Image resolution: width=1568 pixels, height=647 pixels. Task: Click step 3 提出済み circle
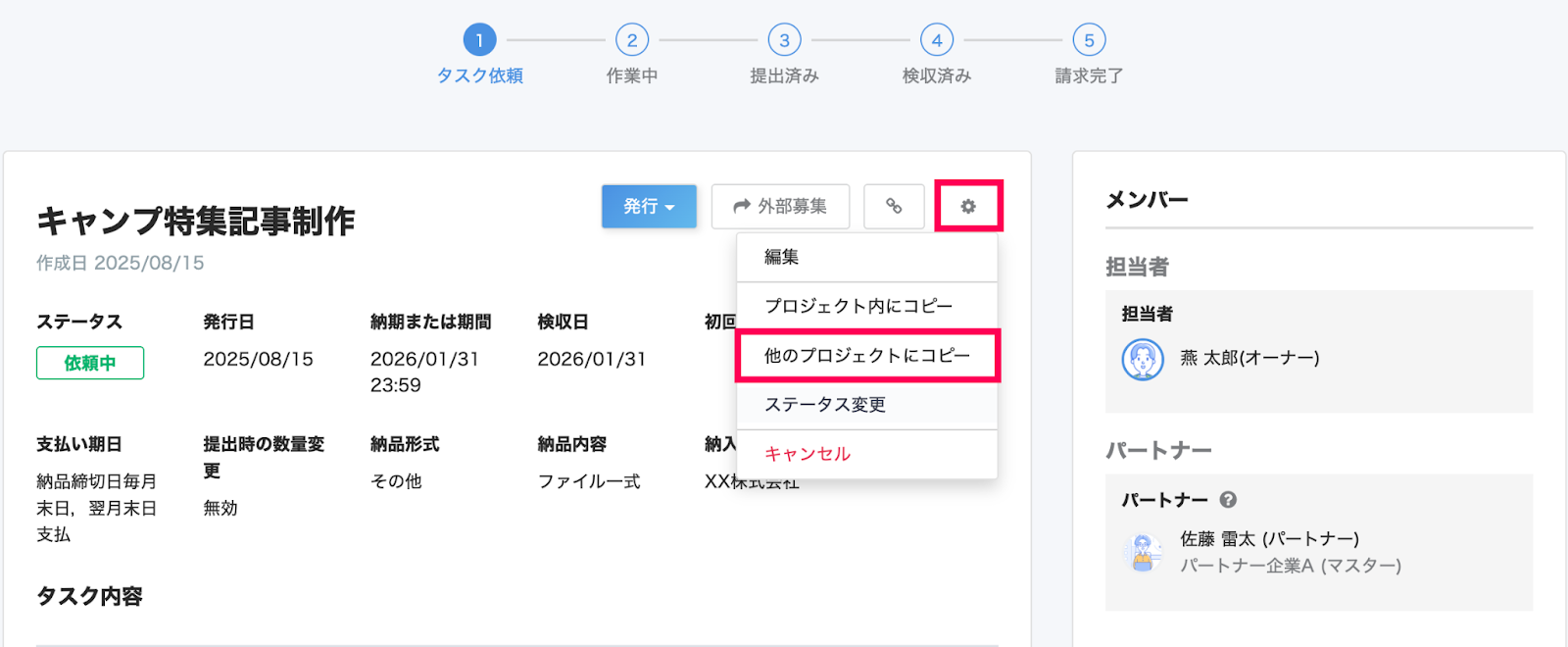tap(784, 40)
